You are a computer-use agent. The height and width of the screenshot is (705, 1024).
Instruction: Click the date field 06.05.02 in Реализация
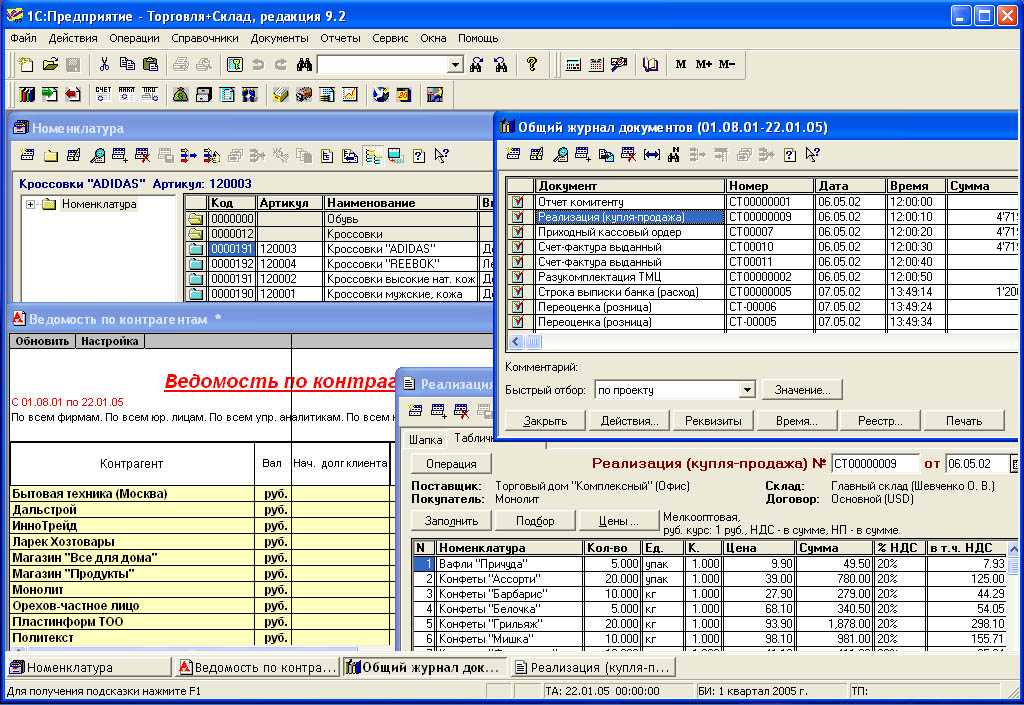(977, 463)
